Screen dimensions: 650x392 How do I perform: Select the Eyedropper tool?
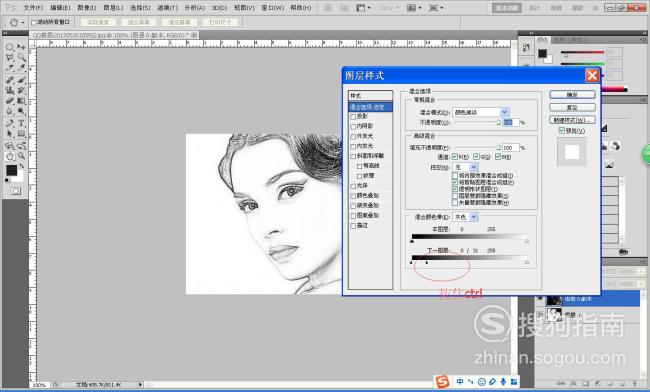[21, 68]
